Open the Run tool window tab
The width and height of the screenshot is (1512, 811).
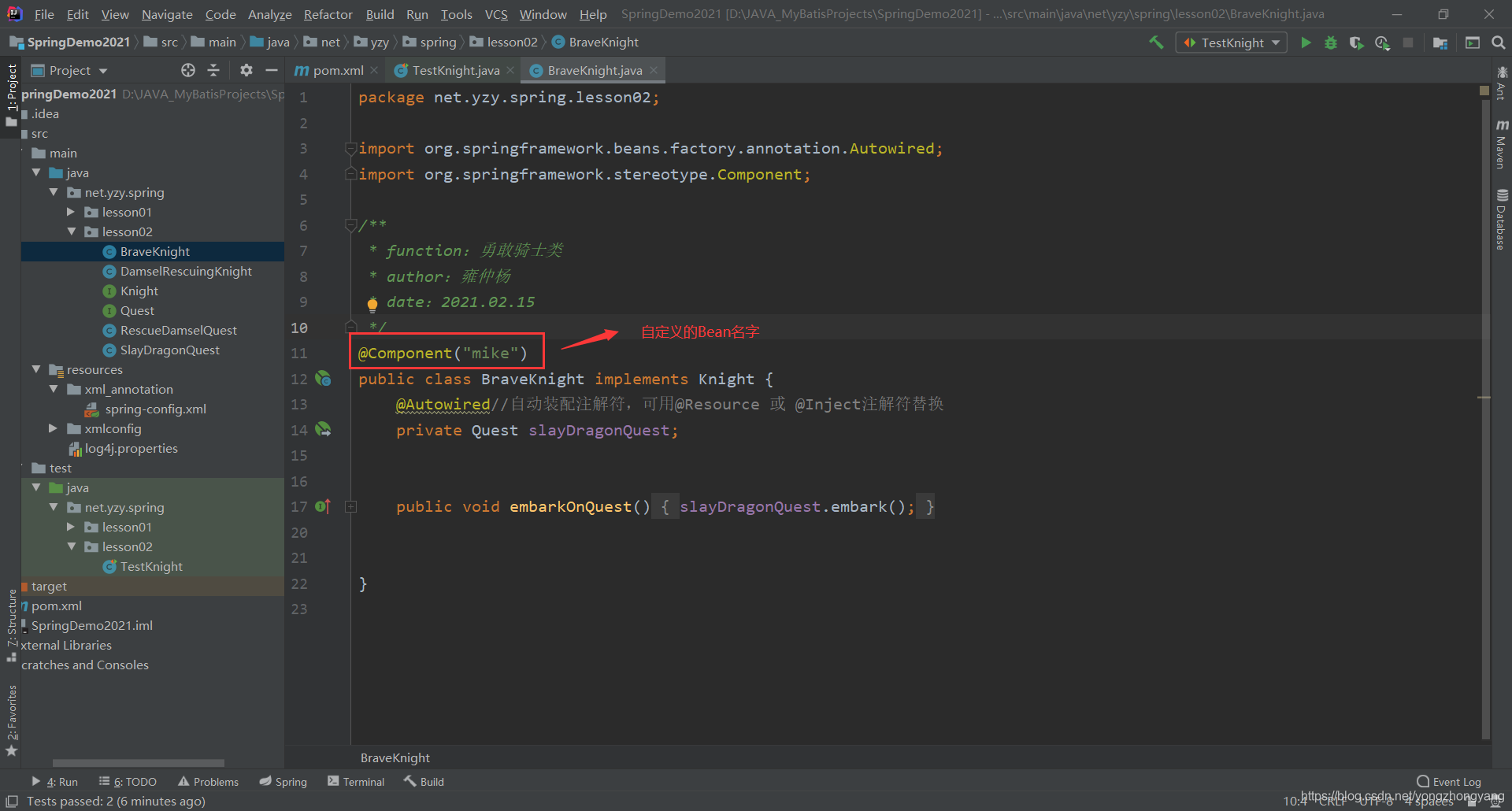click(x=54, y=782)
